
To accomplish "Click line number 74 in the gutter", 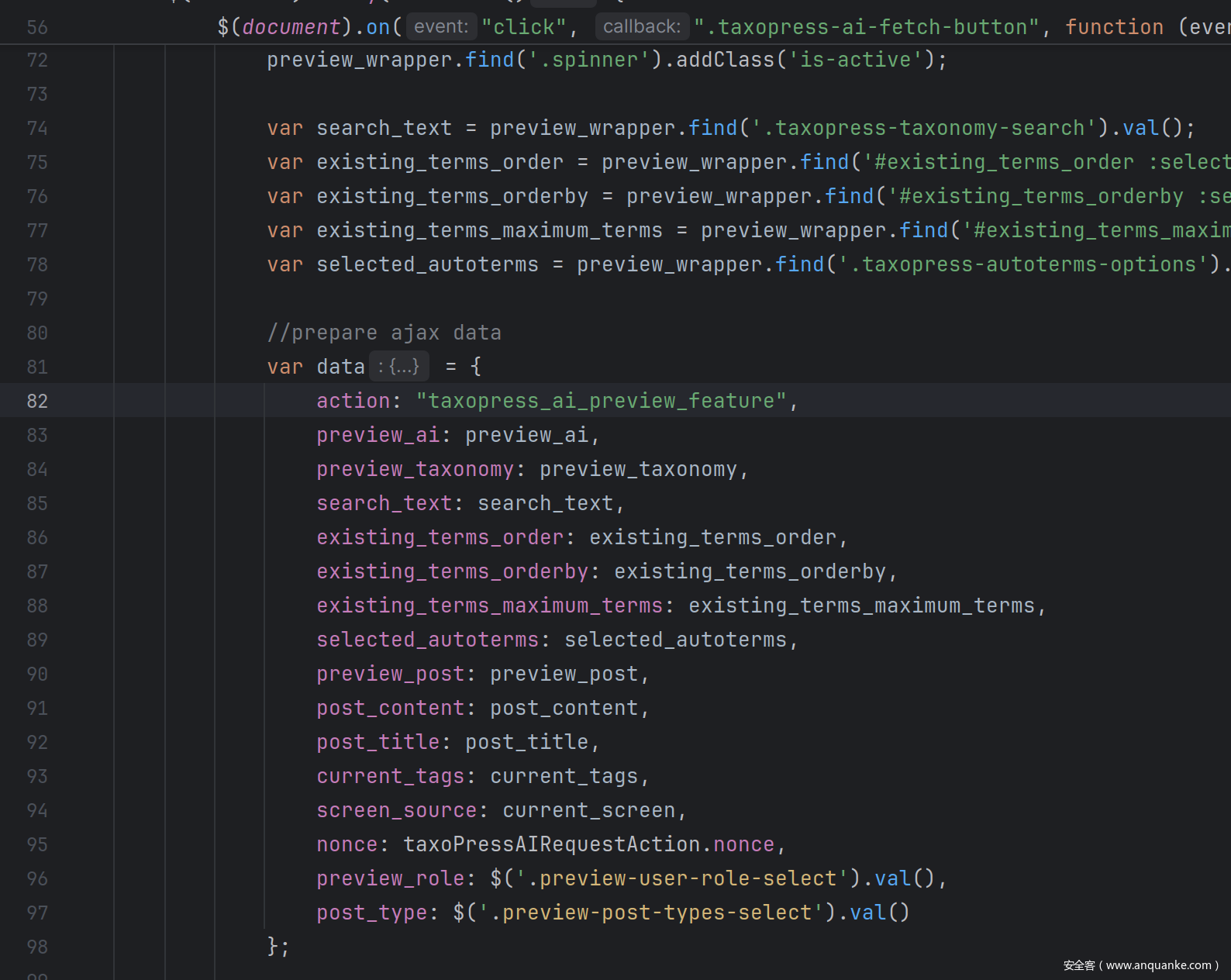I will pyautogui.click(x=37, y=128).
